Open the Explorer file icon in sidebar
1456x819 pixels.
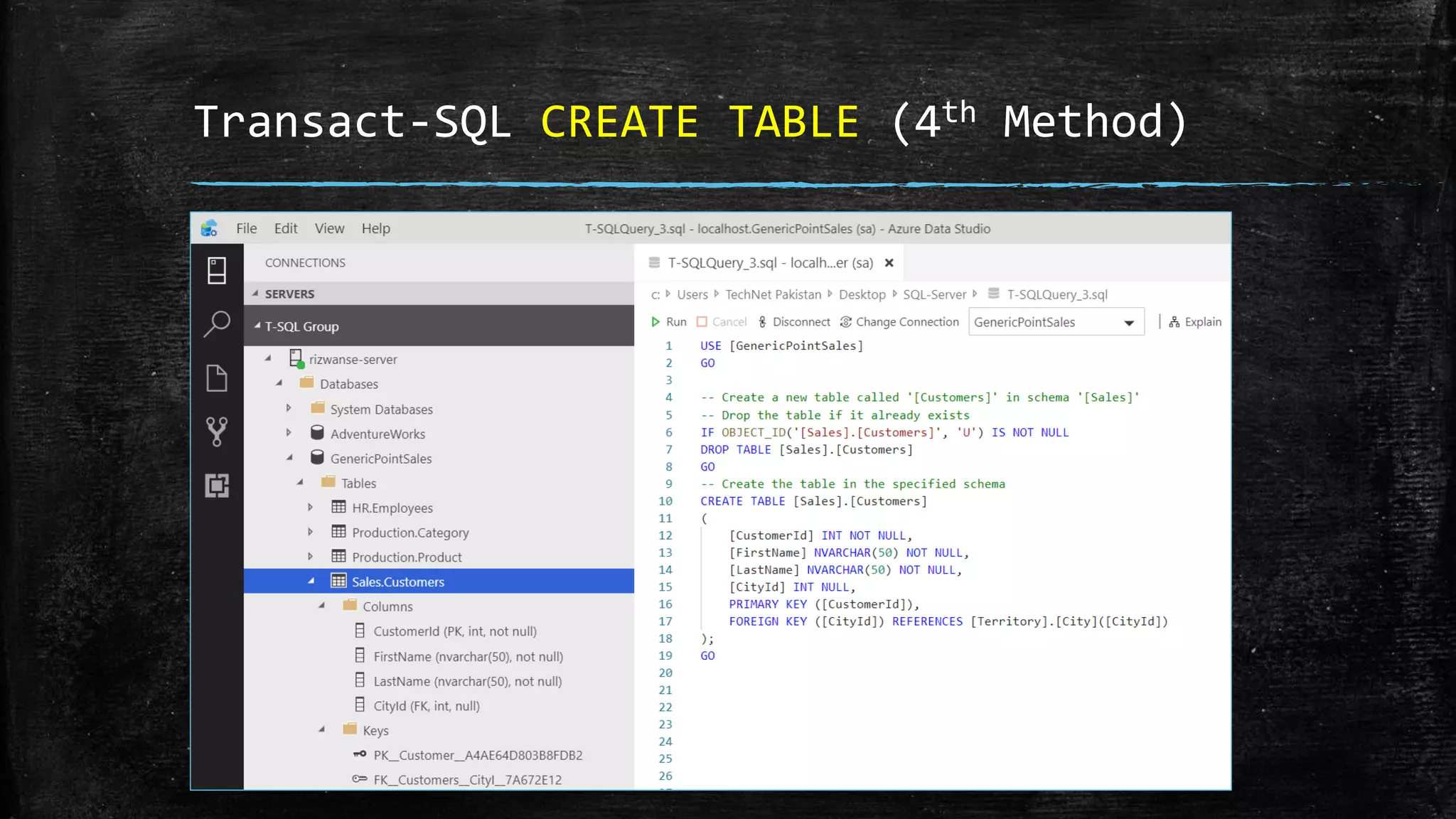click(217, 378)
